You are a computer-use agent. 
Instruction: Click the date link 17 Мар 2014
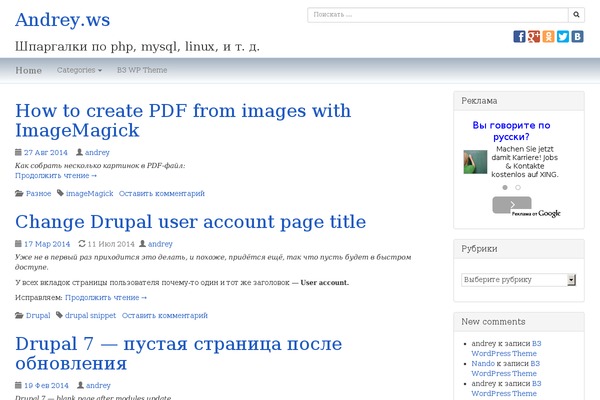click(x=47, y=244)
